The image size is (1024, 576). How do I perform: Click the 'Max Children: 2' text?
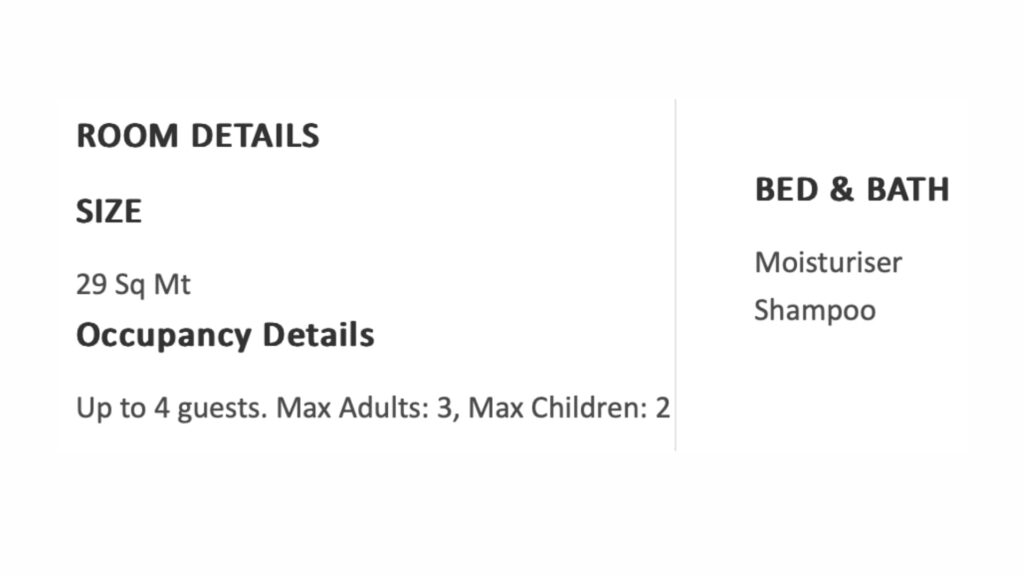pos(569,409)
